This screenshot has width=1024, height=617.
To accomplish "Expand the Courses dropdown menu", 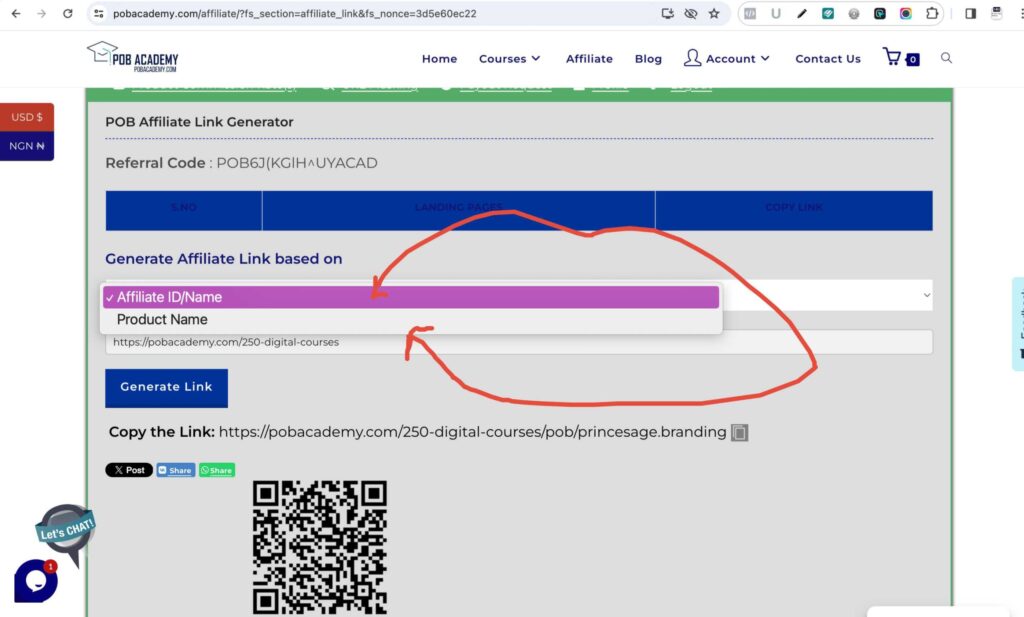I will point(509,59).
